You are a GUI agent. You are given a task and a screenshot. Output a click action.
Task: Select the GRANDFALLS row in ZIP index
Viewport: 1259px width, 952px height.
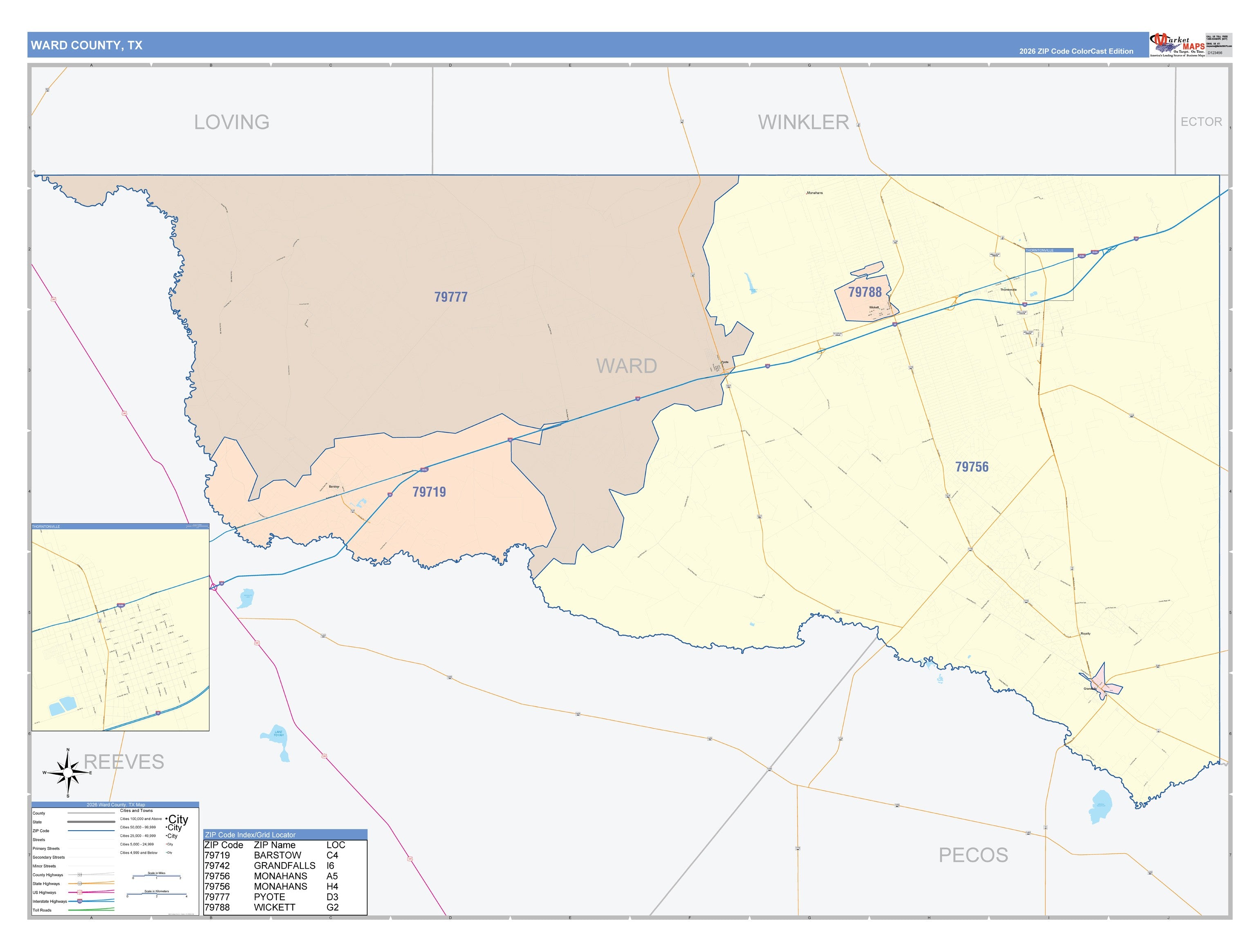point(285,865)
